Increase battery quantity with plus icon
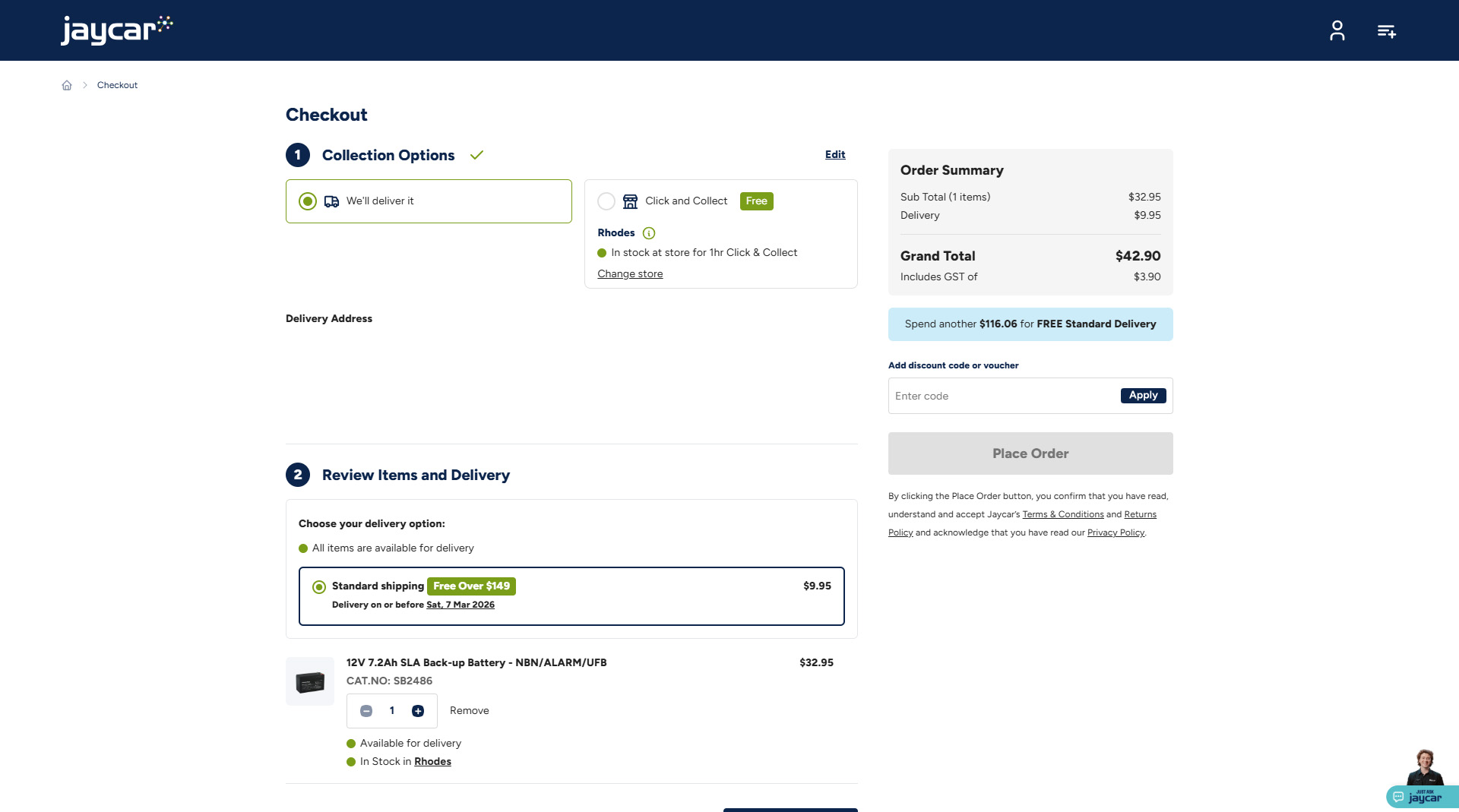The height and width of the screenshot is (812, 1459). (x=418, y=711)
